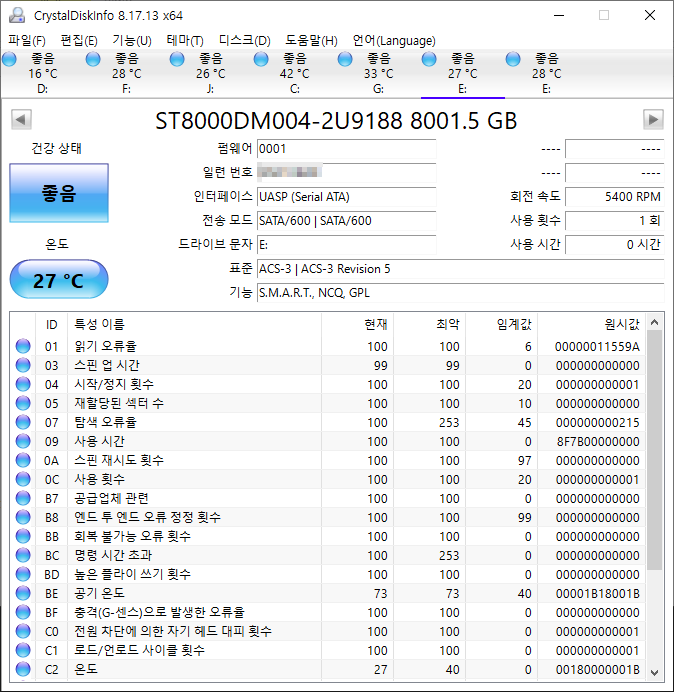Click the 사용 횟수 1 회 field
674x692 pixels.
(614, 220)
